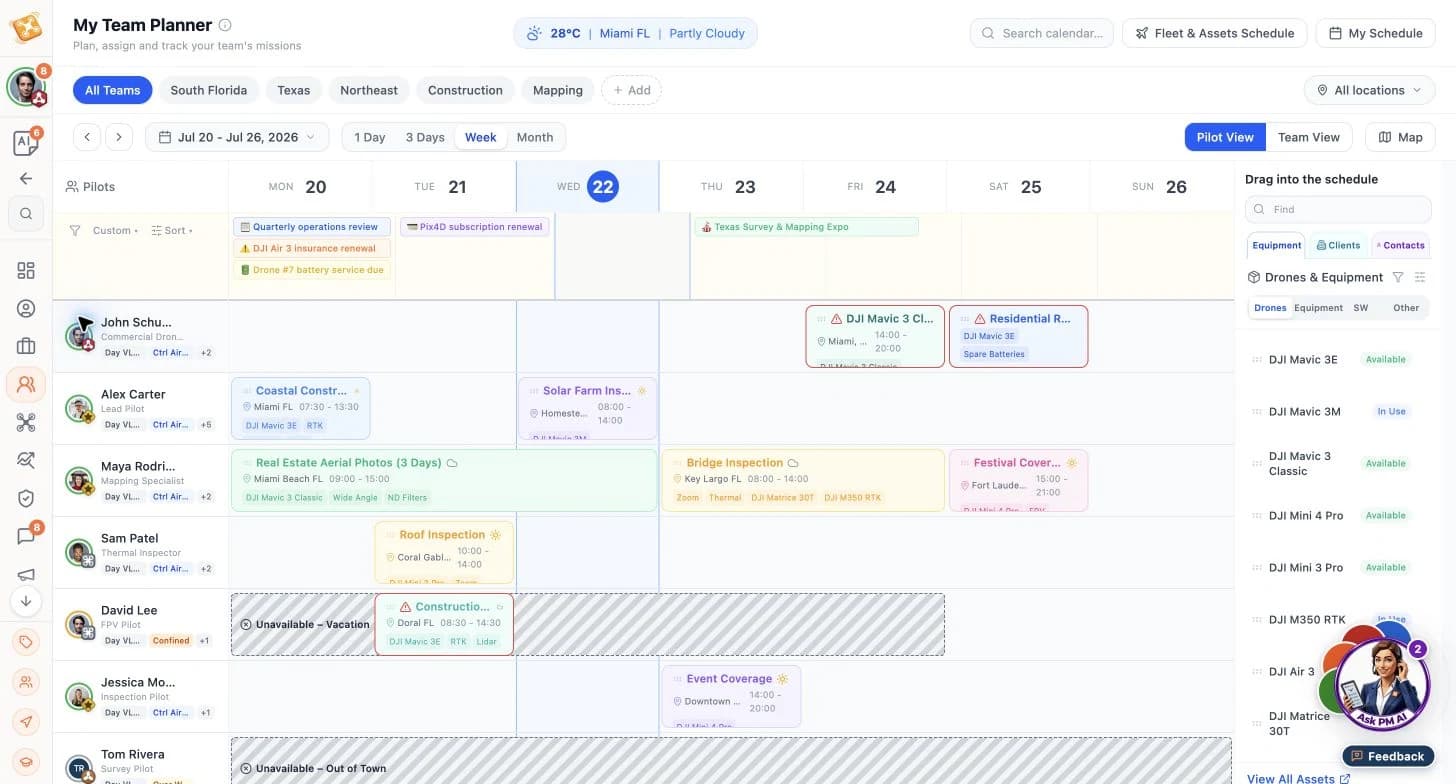Follow the View All Assets link
The image size is (1456, 784).
click(x=1298, y=778)
